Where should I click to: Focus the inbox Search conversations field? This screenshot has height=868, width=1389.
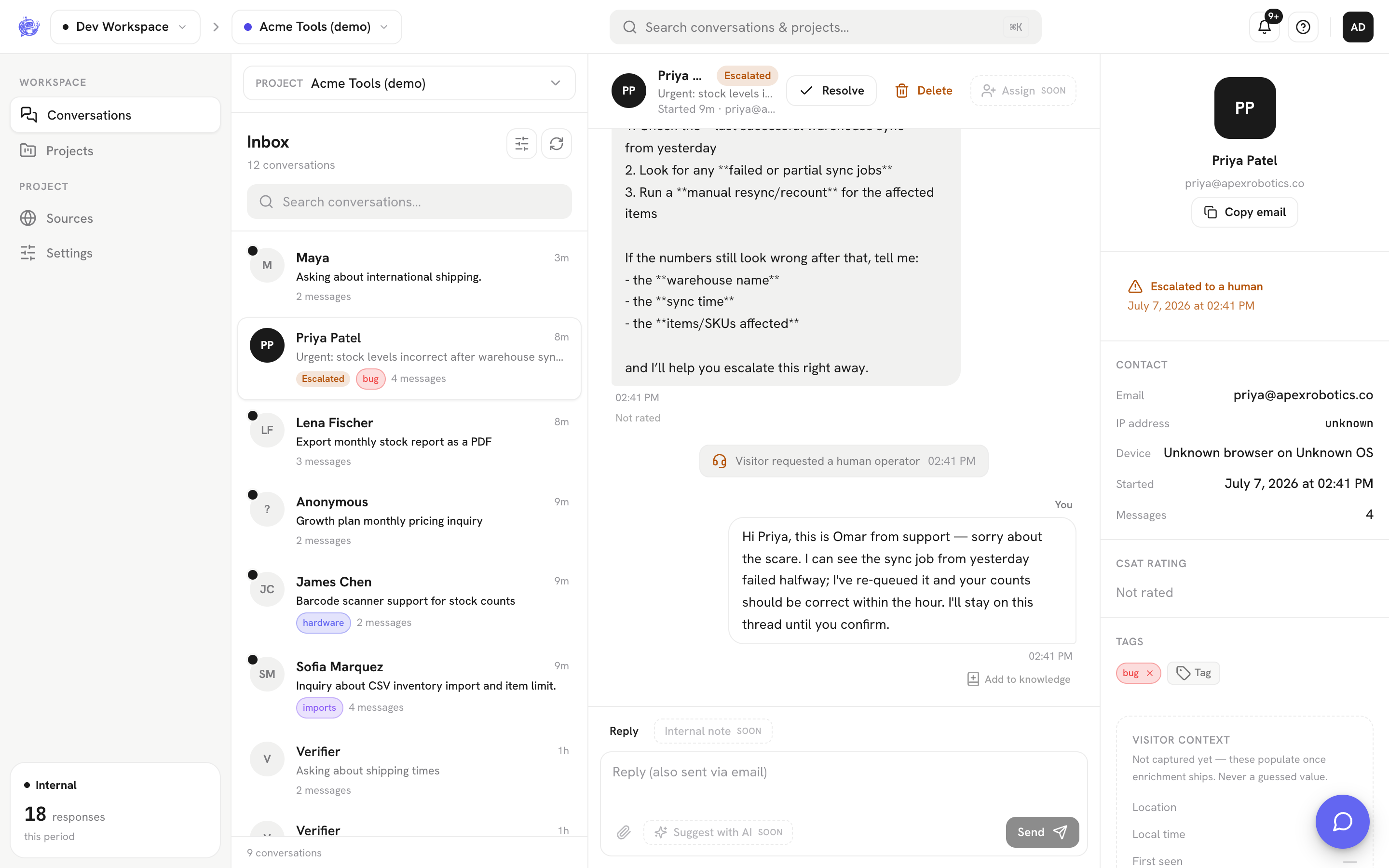[409, 202]
